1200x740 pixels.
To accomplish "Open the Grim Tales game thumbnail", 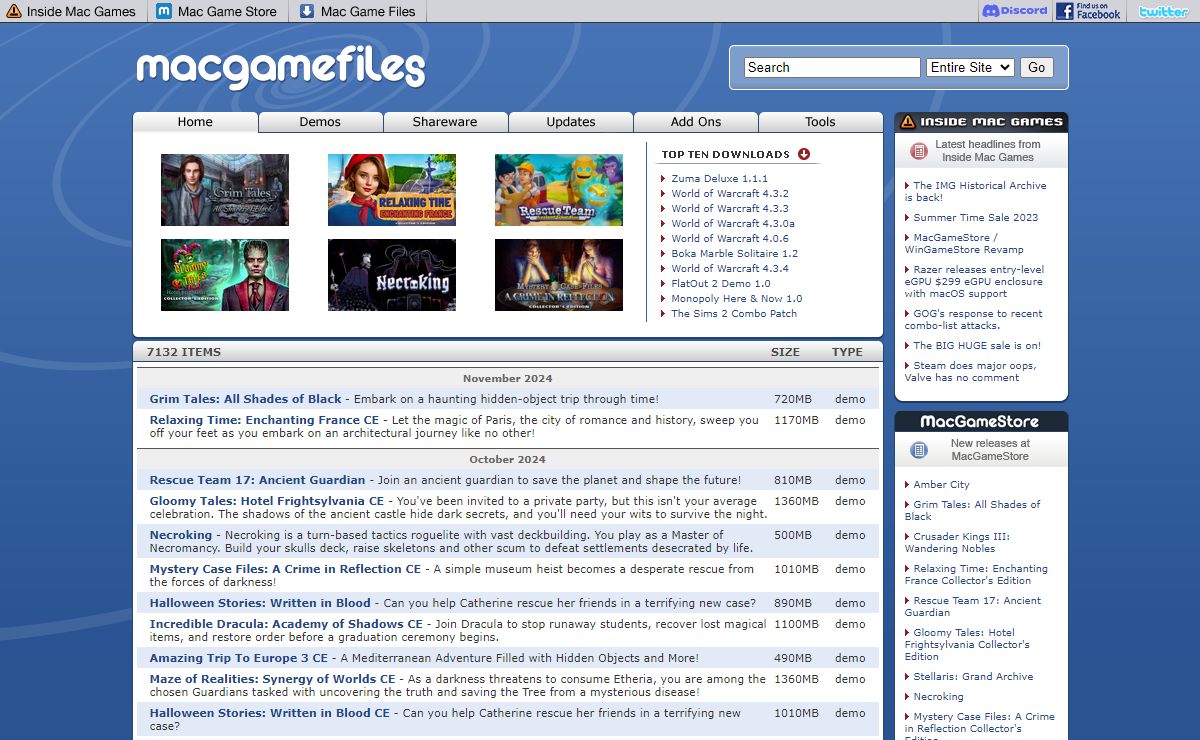I will (x=225, y=190).
